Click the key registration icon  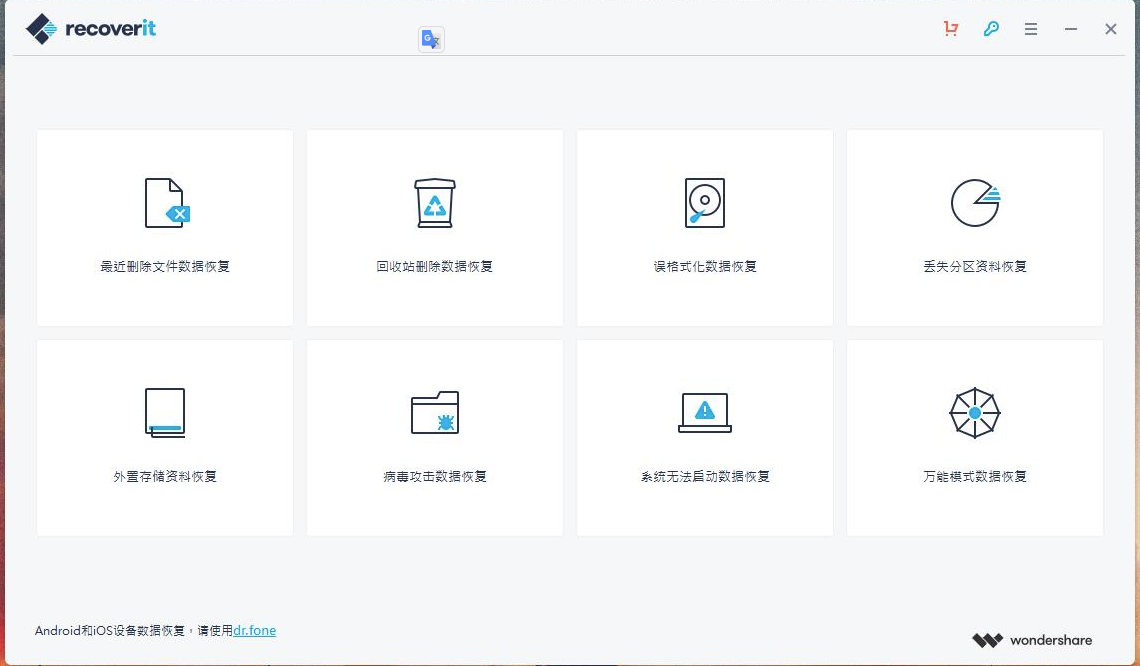tap(991, 29)
